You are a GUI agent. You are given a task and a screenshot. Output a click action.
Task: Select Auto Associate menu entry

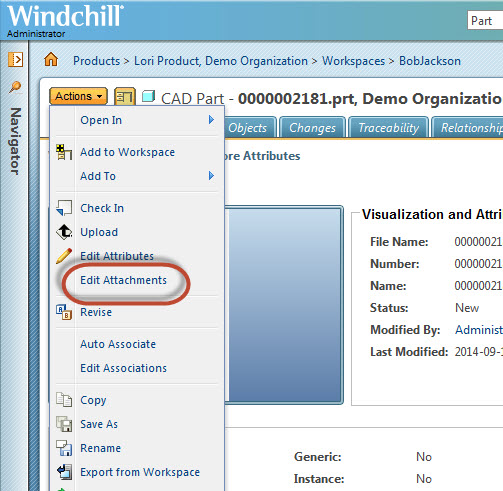pos(118,344)
